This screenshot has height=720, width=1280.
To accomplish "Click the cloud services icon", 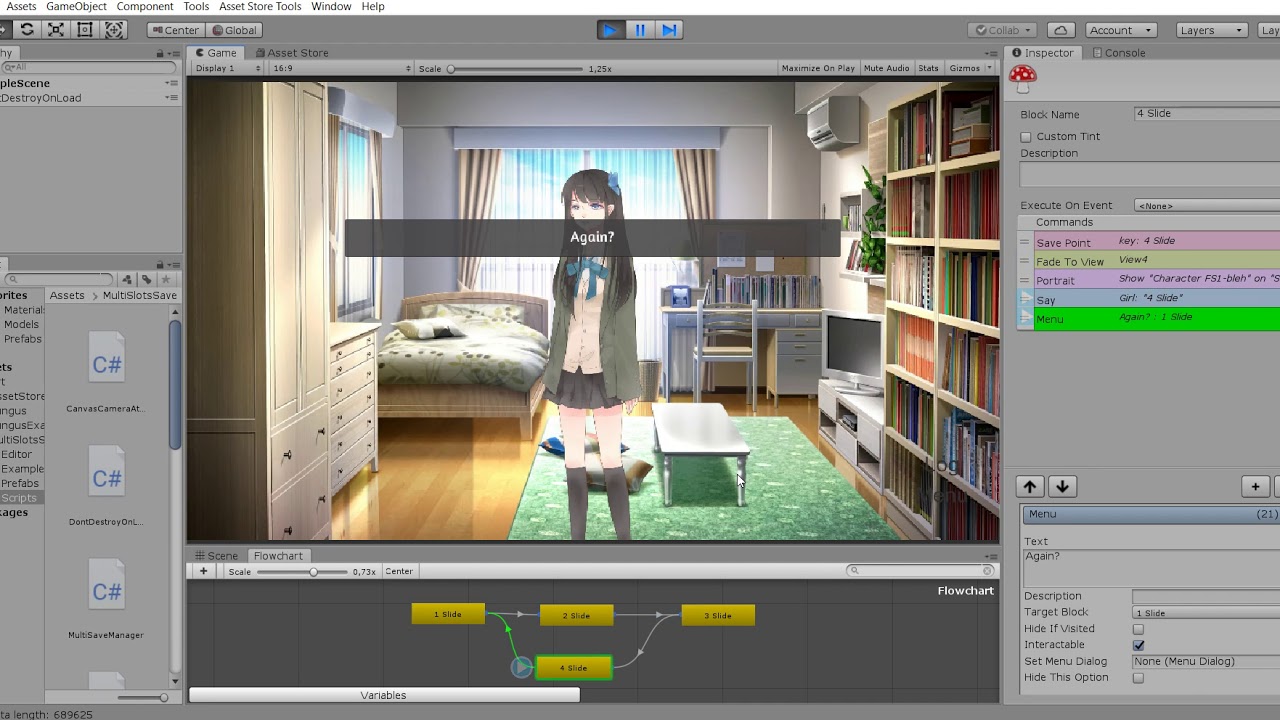I will click(x=1061, y=30).
